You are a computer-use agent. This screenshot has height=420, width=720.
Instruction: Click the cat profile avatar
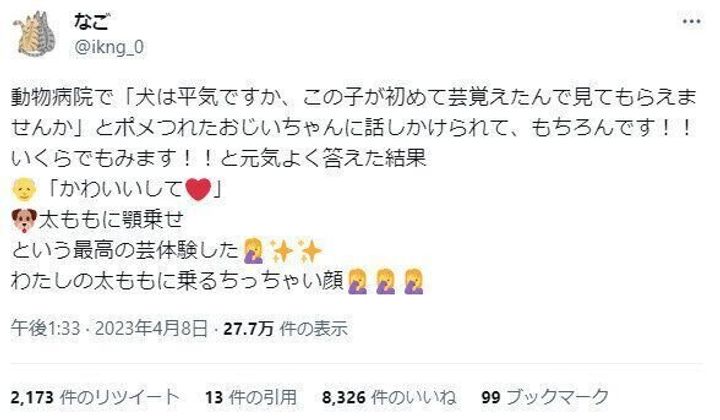tap(36, 34)
